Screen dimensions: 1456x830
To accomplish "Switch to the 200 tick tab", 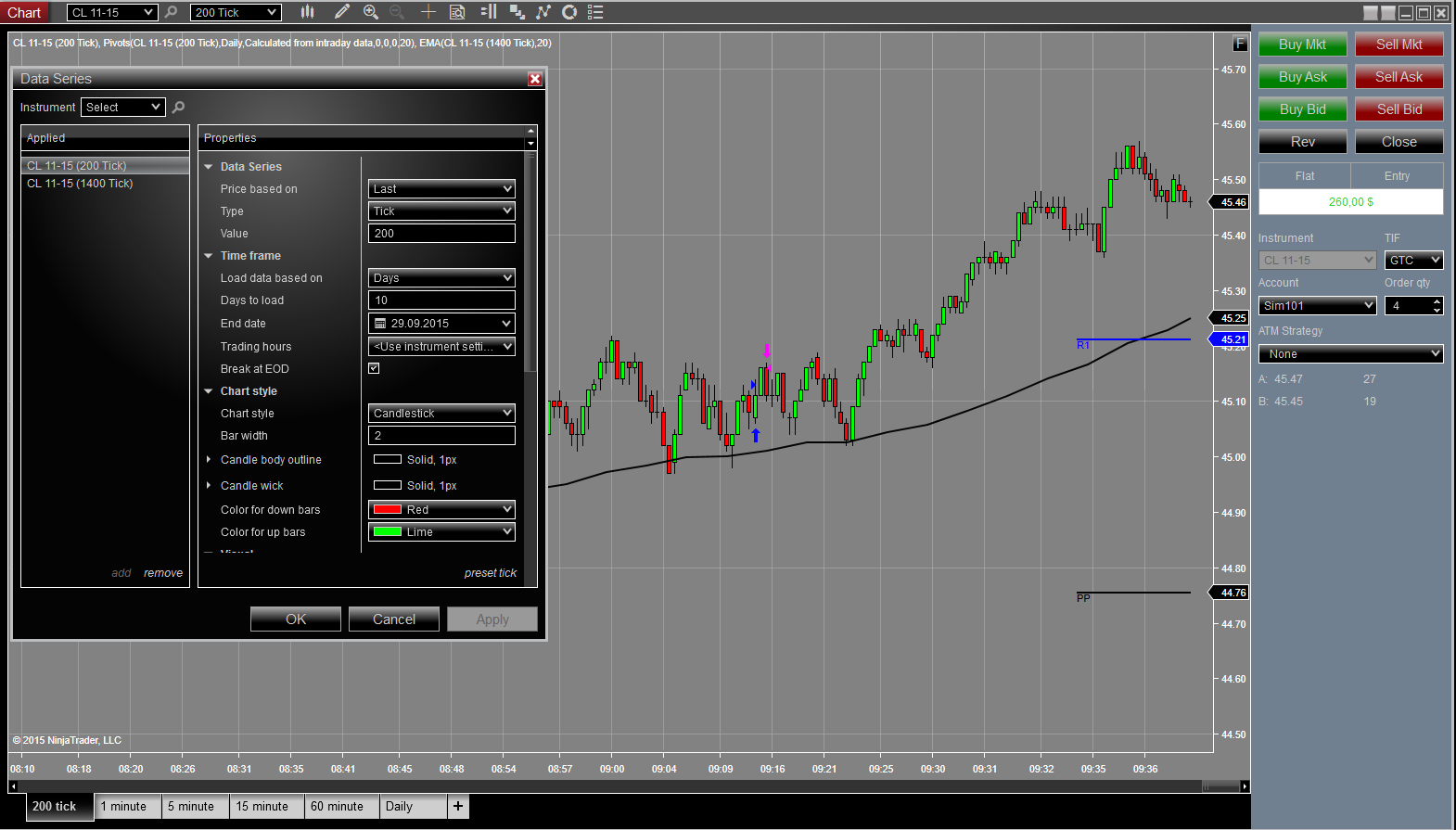I will click(x=60, y=807).
